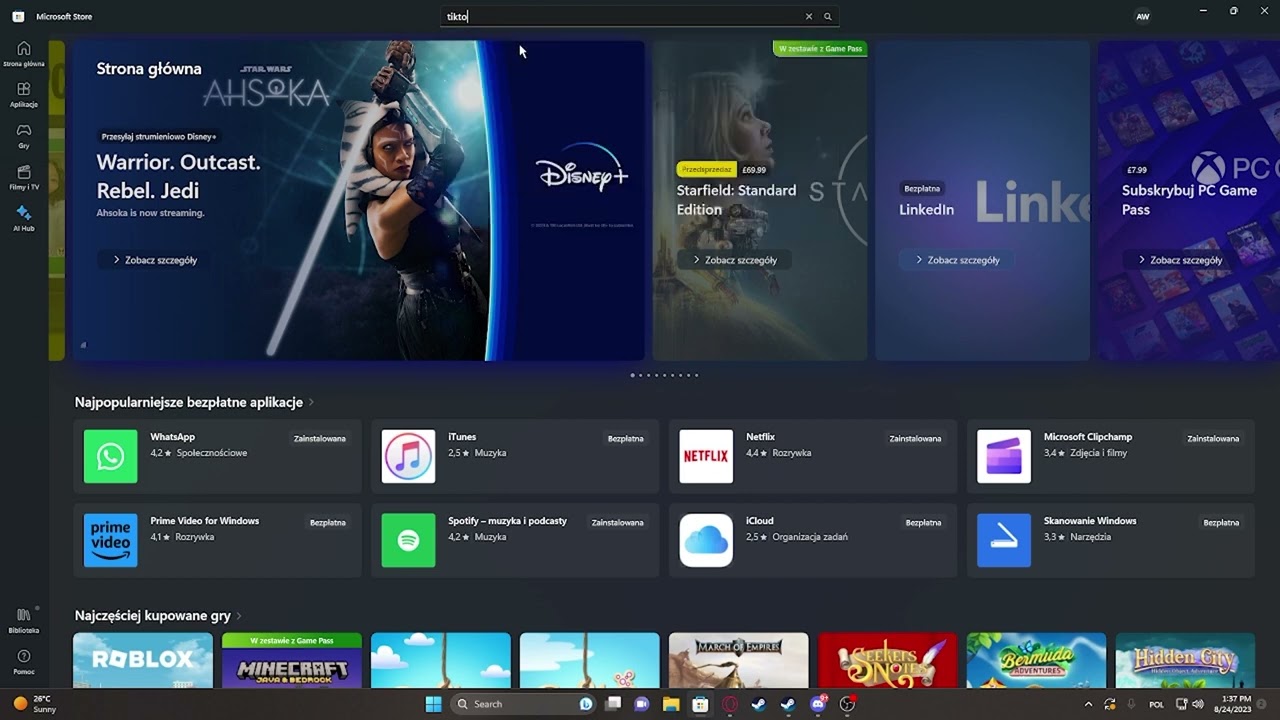Click Zainstalowana label for WhatsApp
Screen dimensions: 1280x720
tap(320, 438)
